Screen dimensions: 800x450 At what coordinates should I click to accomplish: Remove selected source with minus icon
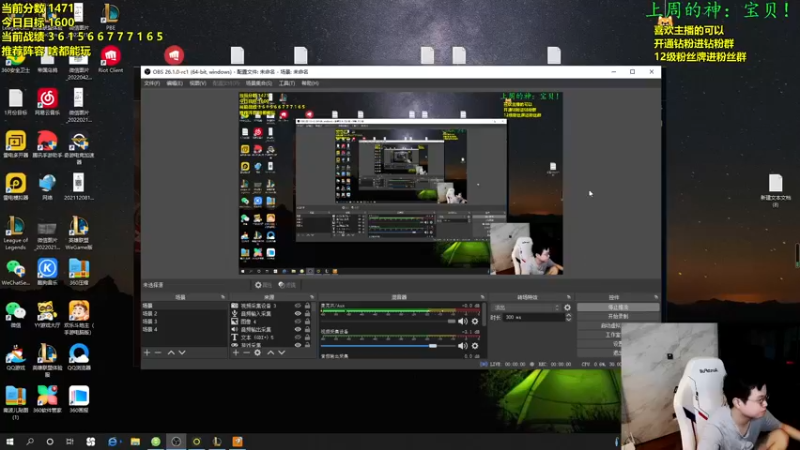pyautogui.click(x=246, y=353)
